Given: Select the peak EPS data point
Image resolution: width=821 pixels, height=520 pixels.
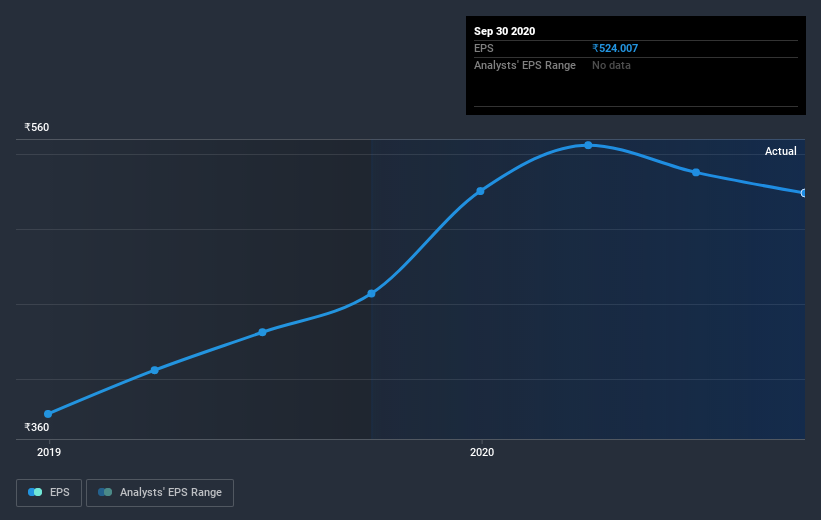Looking at the screenshot, I should [589, 145].
